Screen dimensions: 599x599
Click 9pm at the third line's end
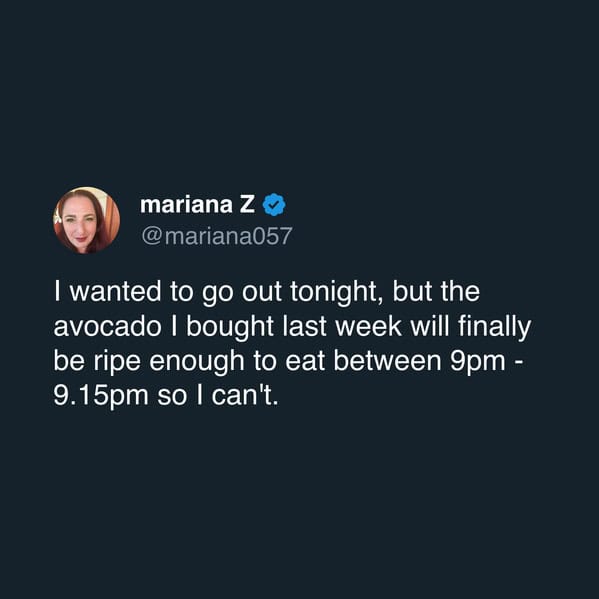pyautogui.click(x=478, y=363)
